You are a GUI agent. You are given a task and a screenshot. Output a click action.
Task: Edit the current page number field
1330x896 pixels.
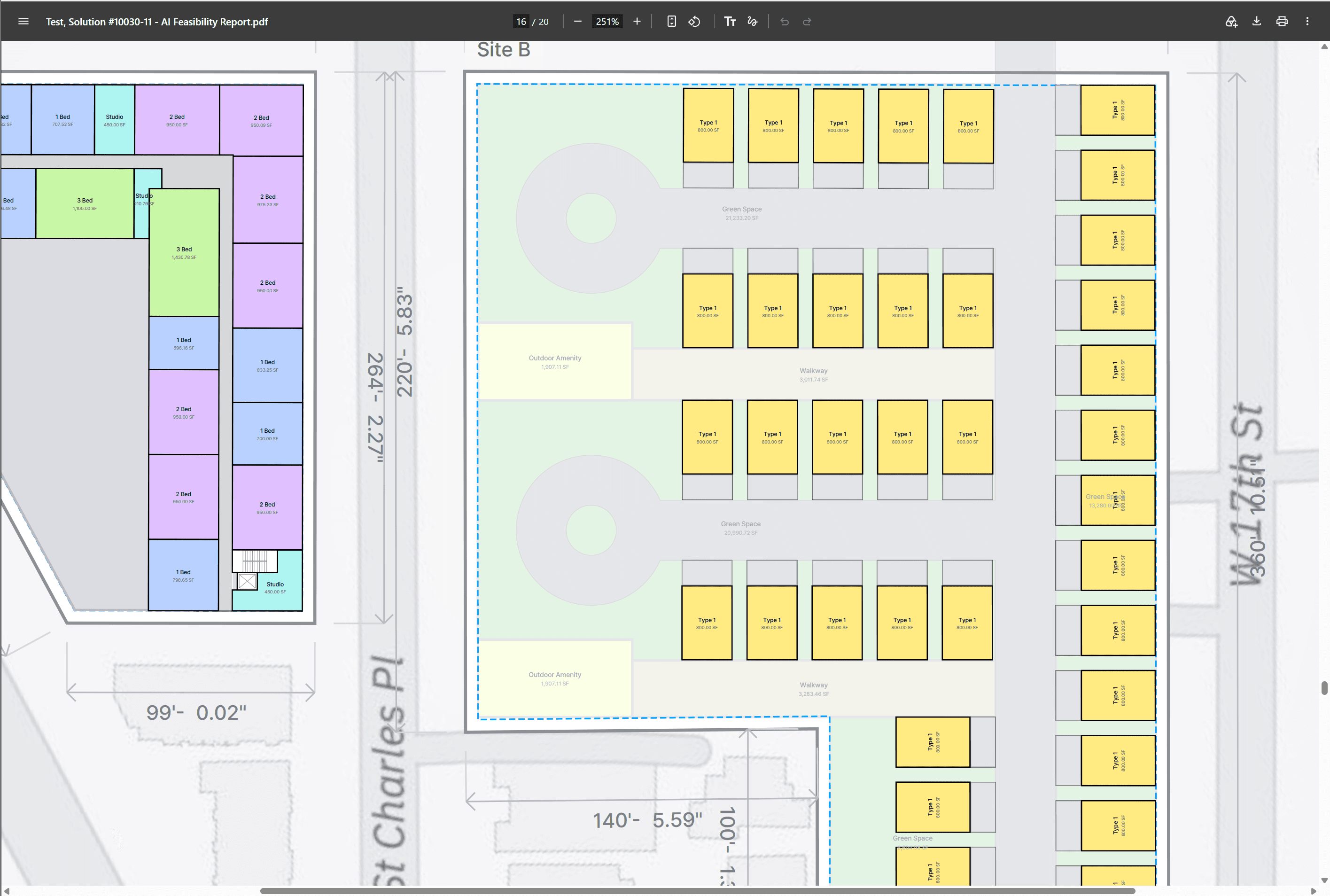click(521, 22)
